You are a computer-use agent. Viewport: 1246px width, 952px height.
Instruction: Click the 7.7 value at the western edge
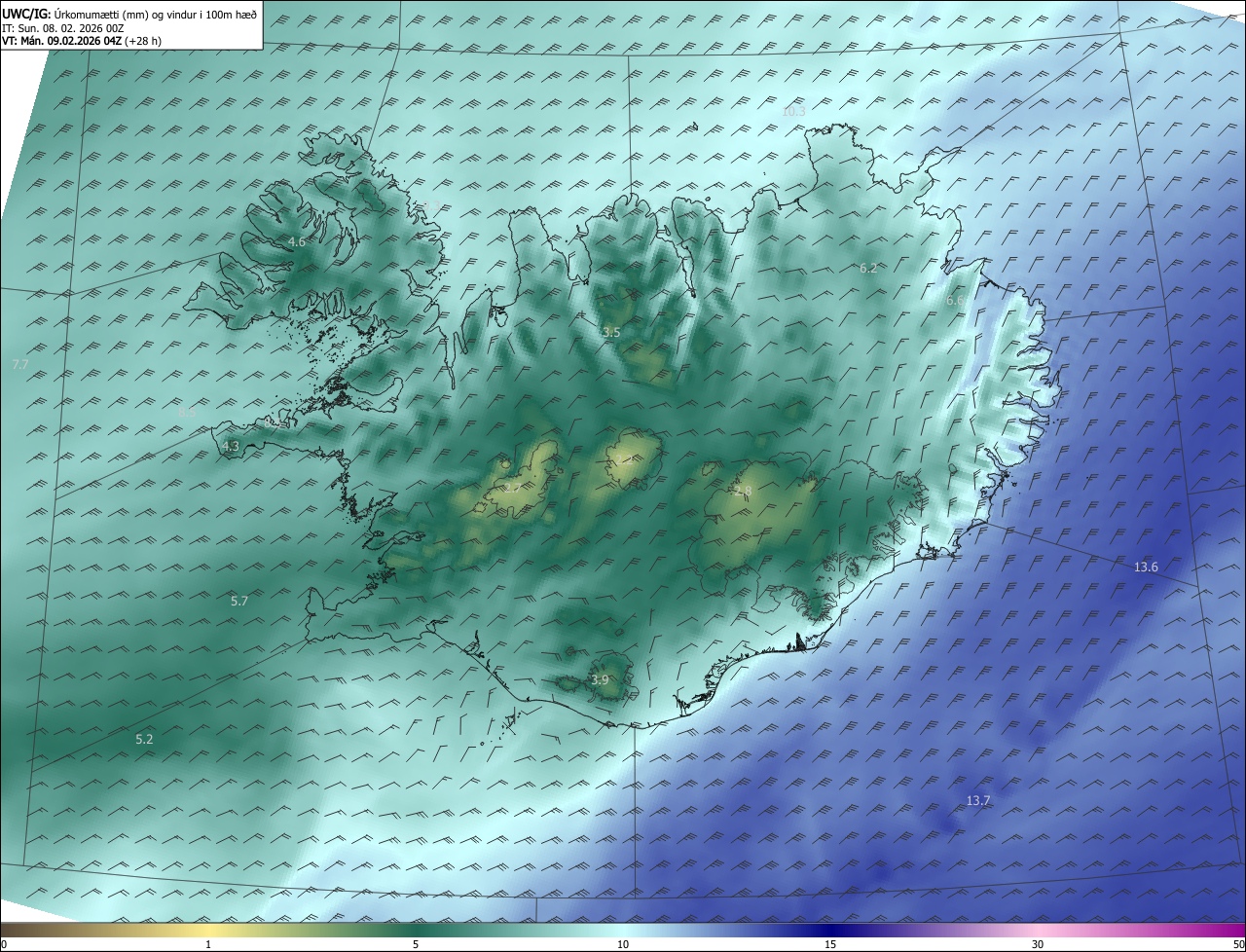click(20, 364)
